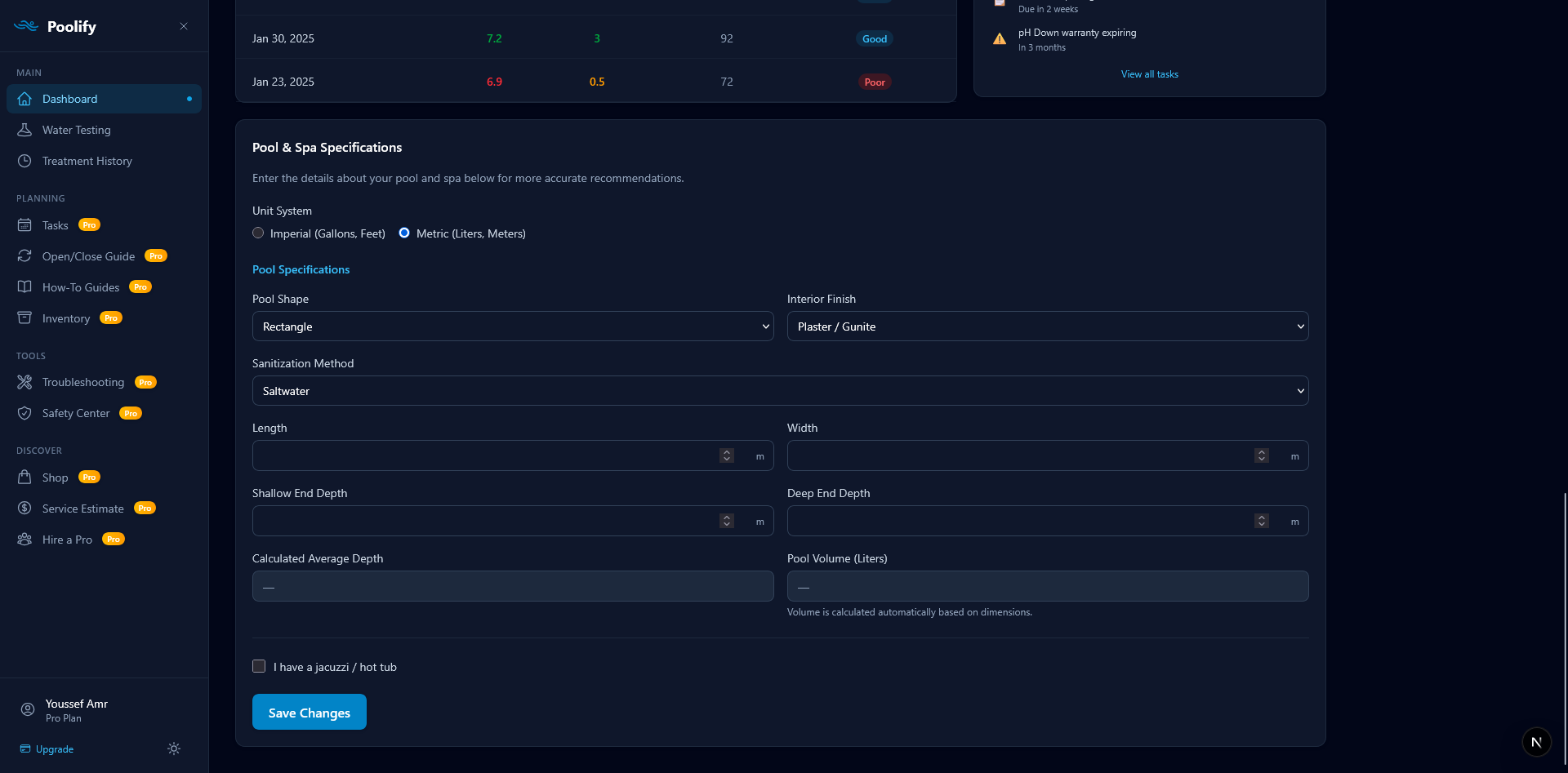Image resolution: width=1568 pixels, height=773 pixels.
Task: Open Treatment History
Action: pyautogui.click(x=87, y=161)
